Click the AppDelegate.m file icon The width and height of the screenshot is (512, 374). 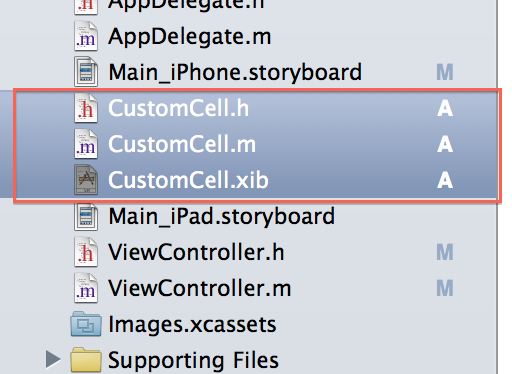tap(86, 36)
